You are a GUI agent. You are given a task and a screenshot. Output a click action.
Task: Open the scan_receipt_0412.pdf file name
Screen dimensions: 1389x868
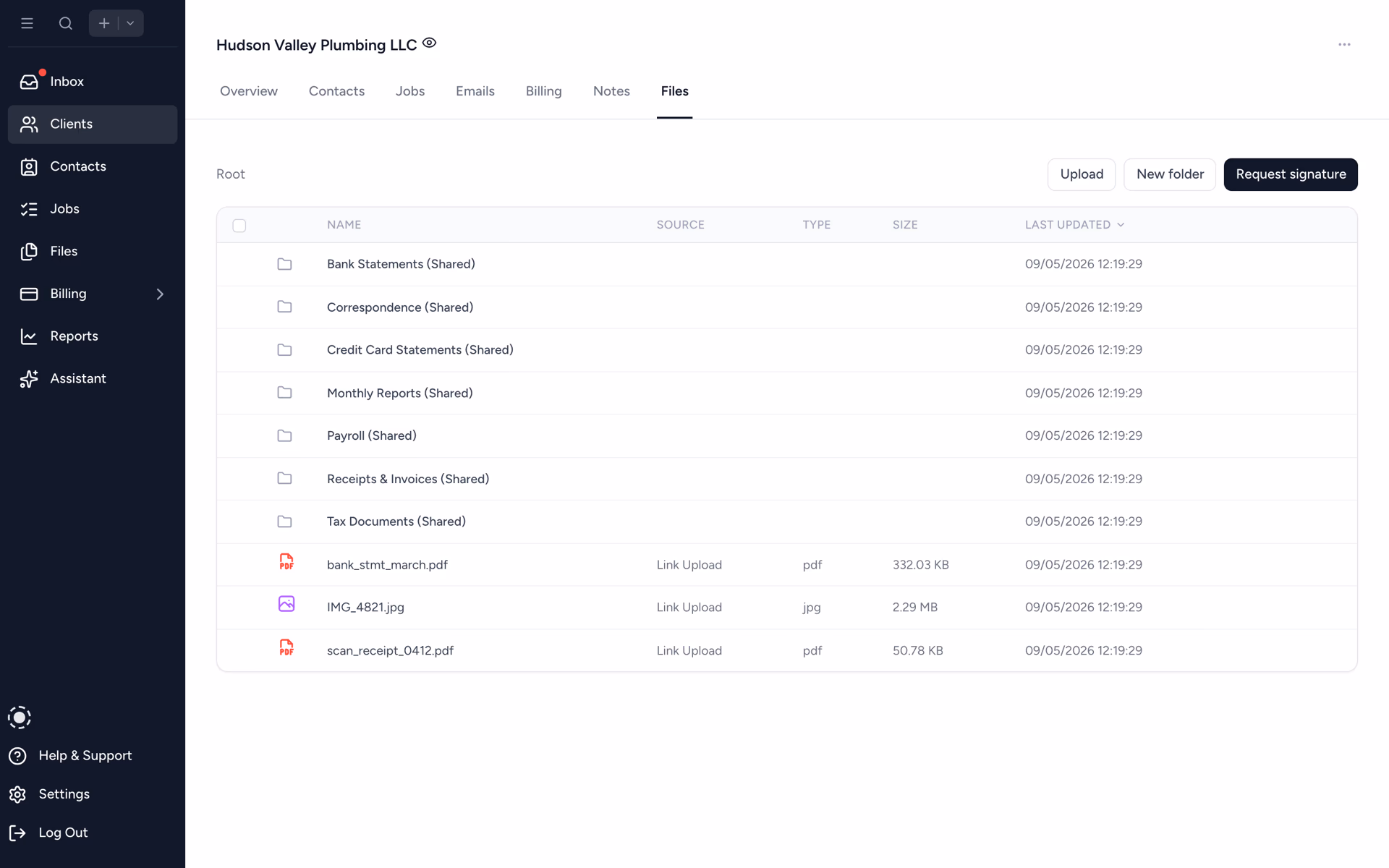point(390,651)
